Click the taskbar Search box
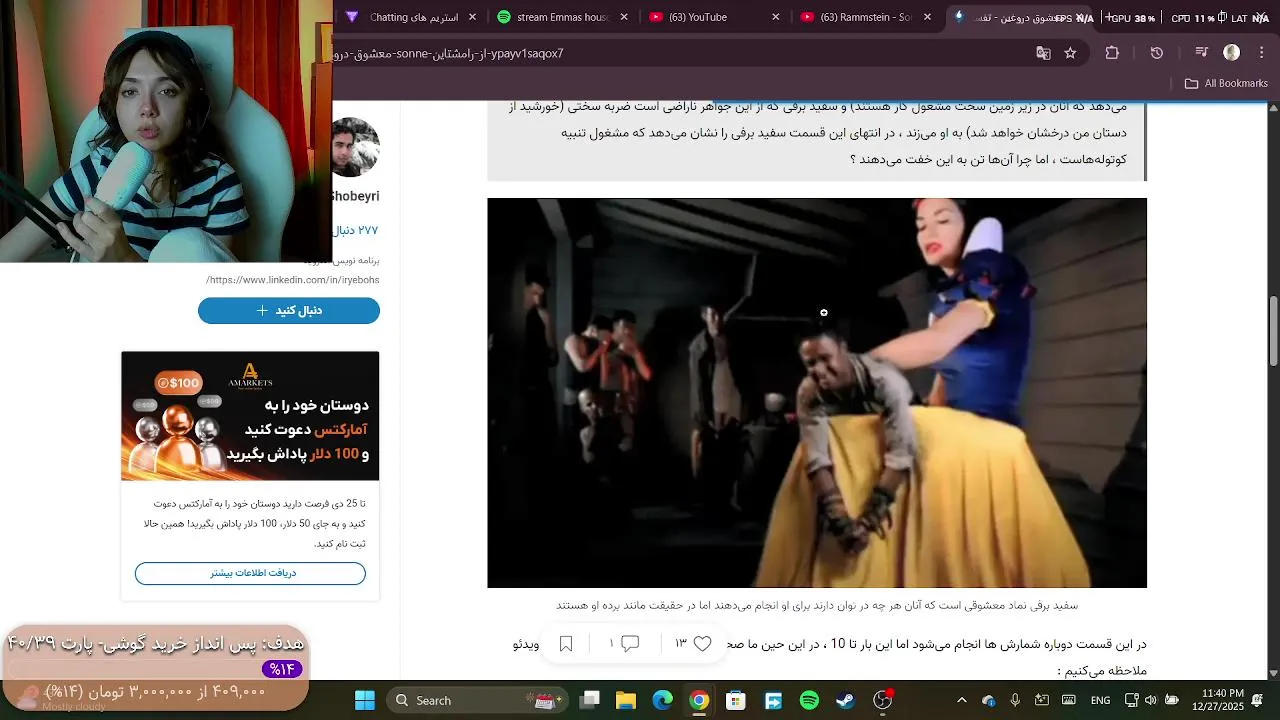 [476, 700]
